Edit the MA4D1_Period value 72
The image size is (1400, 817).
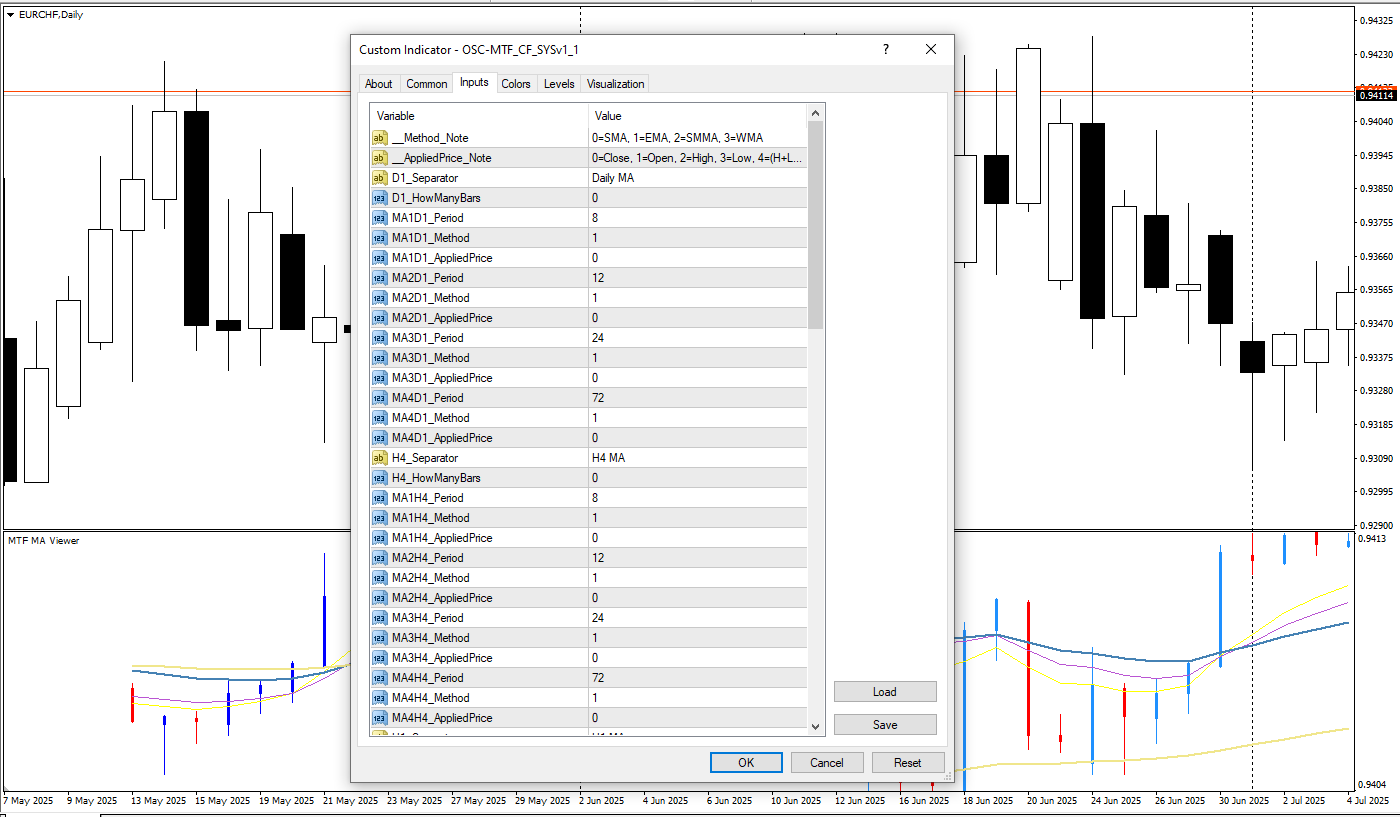click(698, 398)
